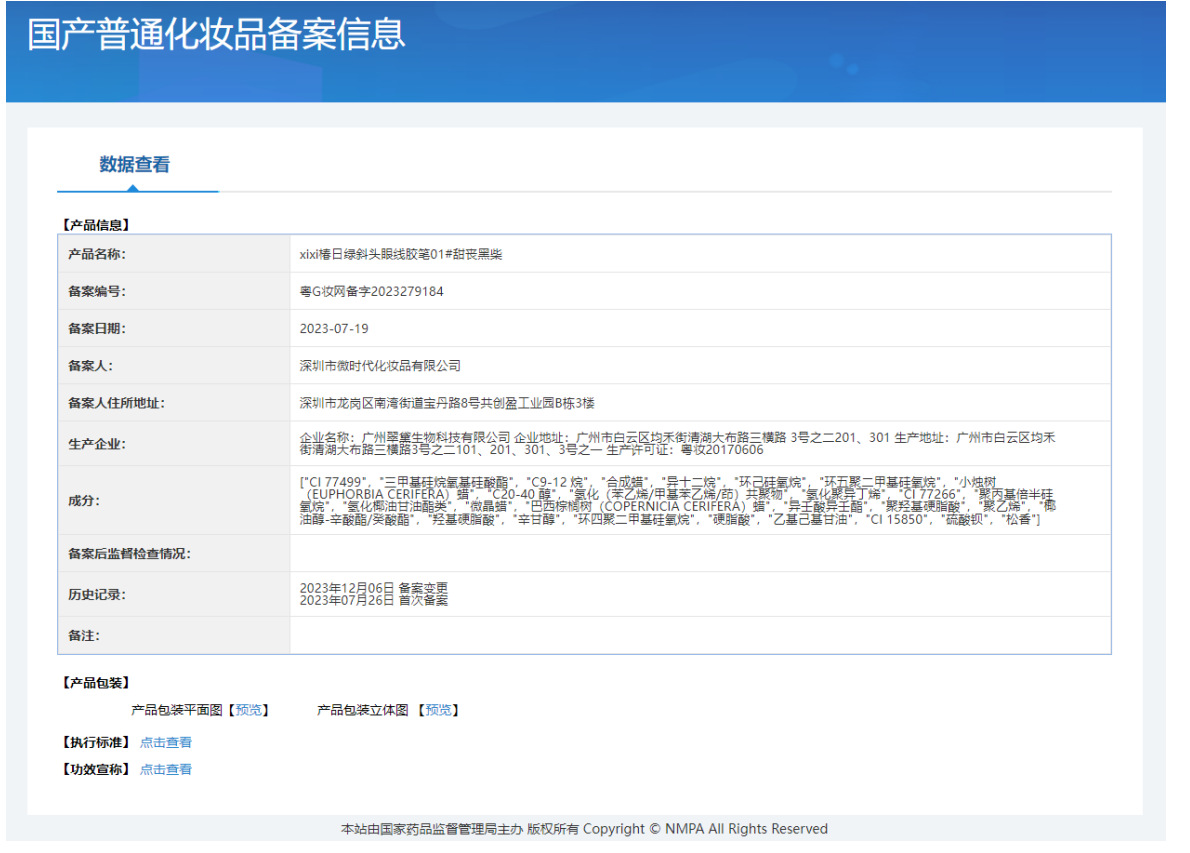Click the 成分 label cell
The width and height of the screenshot is (1190, 853).
coord(174,500)
